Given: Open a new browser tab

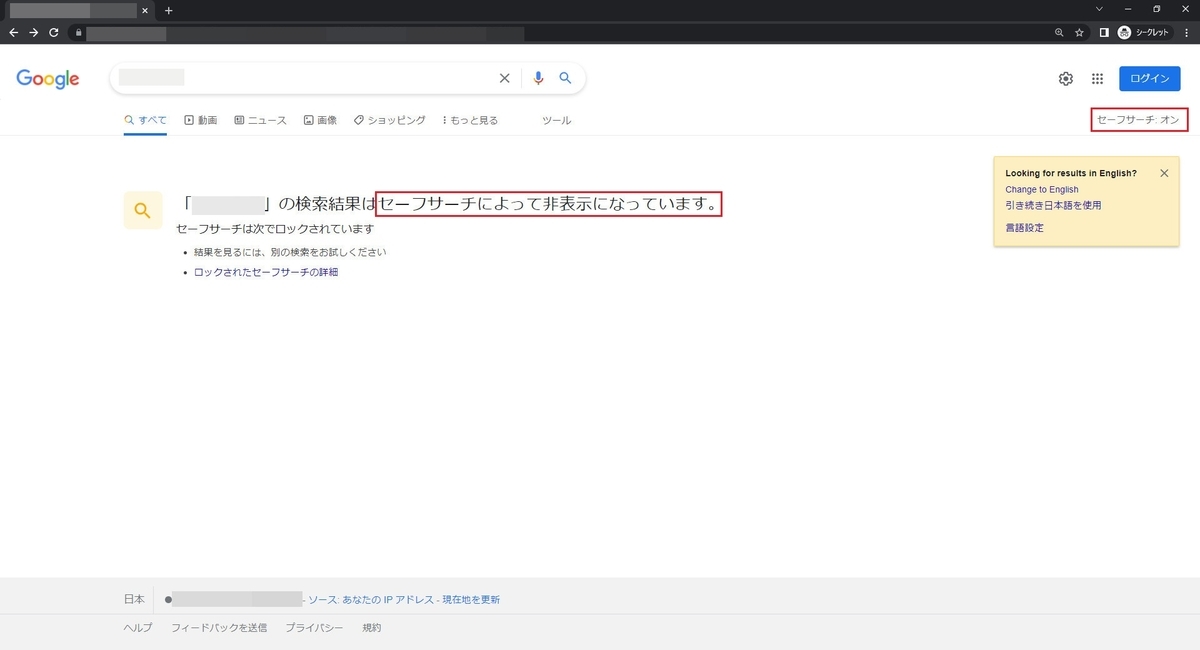Looking at the screenshot, I should click(168, 10).
